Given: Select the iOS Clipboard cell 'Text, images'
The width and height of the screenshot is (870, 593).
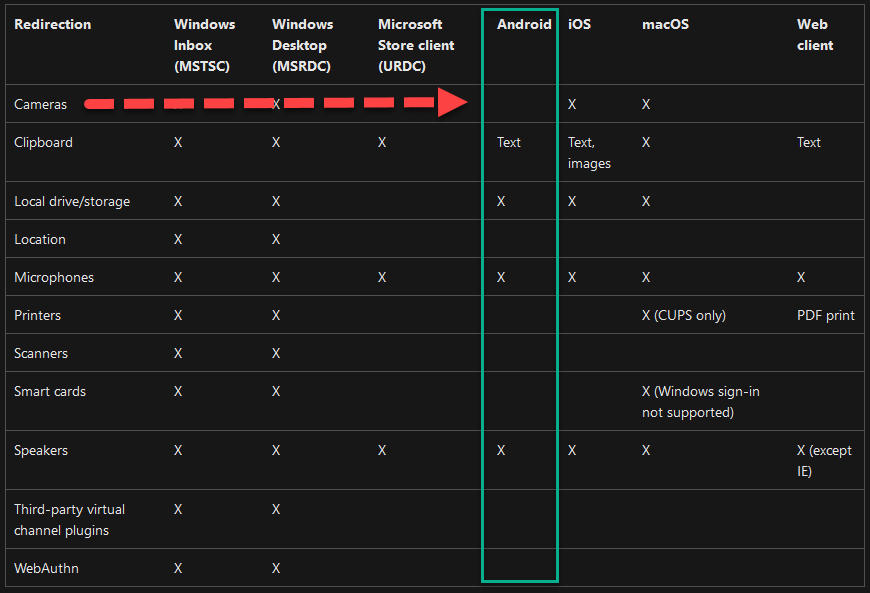Looking at the screenshot, I should [589, 153].
